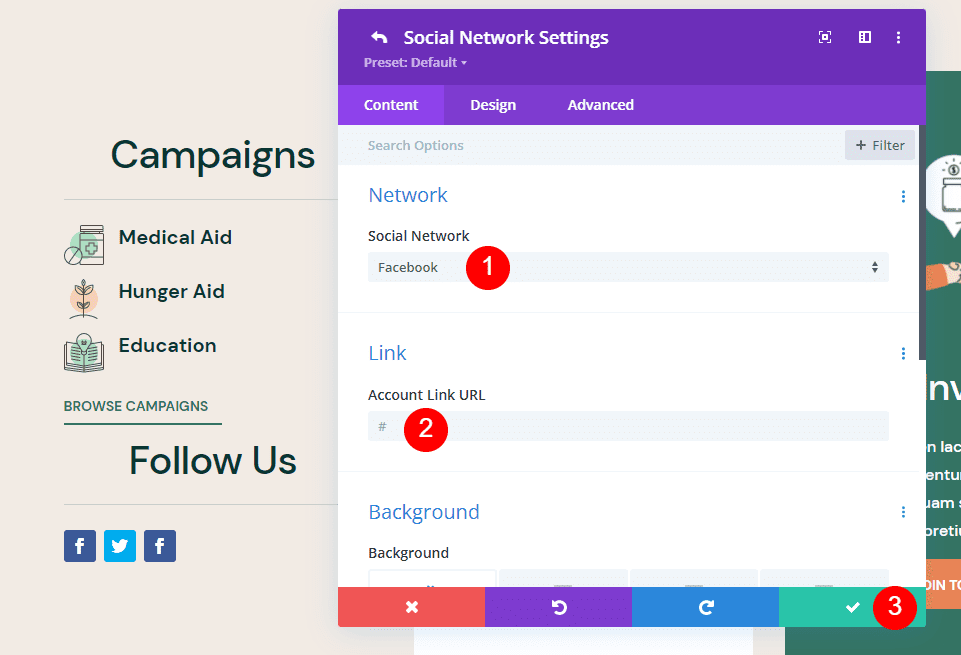Click inside the Account Link URL field
This screenshot has width=961, height=655.
(x=627, y=426)
